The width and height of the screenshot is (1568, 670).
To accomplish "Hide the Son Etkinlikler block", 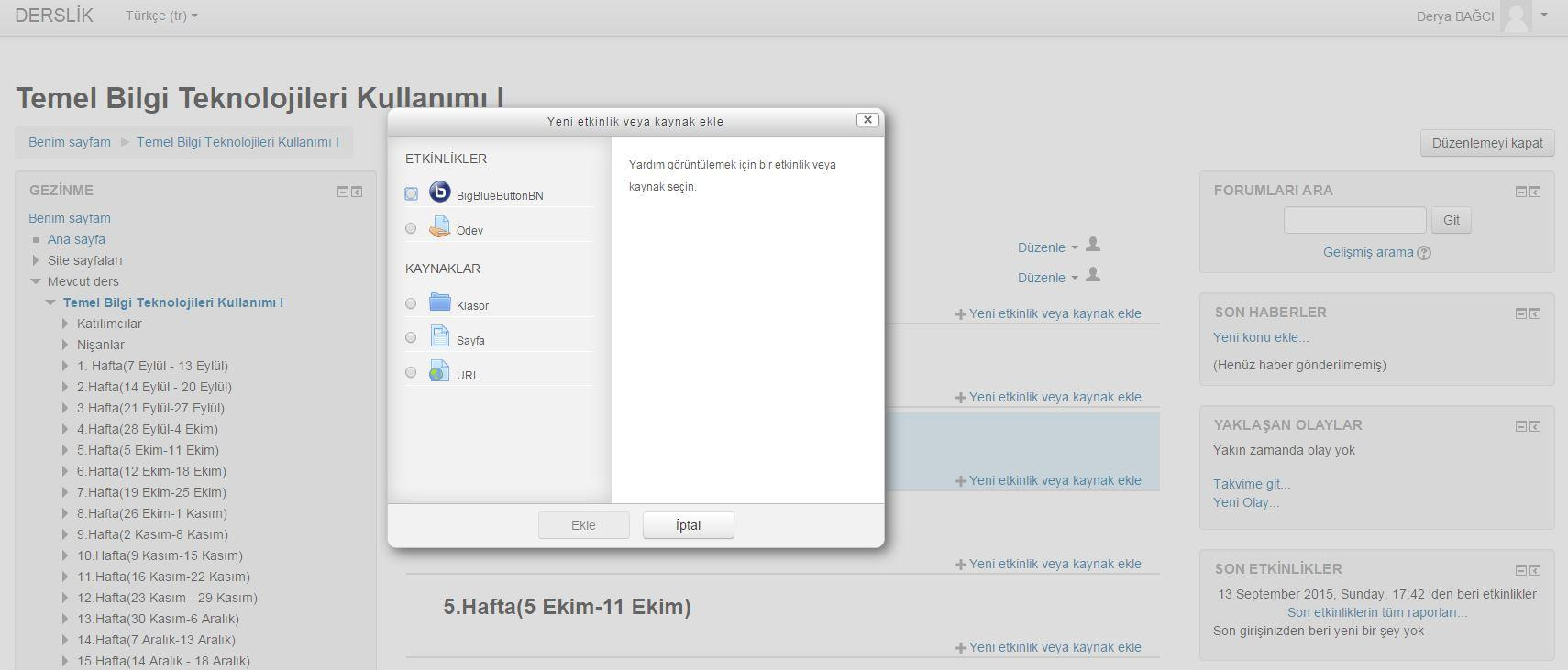I will click(x=1521, y=570).
